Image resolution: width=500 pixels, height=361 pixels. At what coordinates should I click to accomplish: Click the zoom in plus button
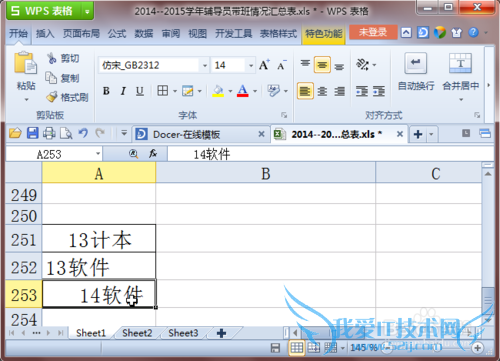click(x=477, y=348)
